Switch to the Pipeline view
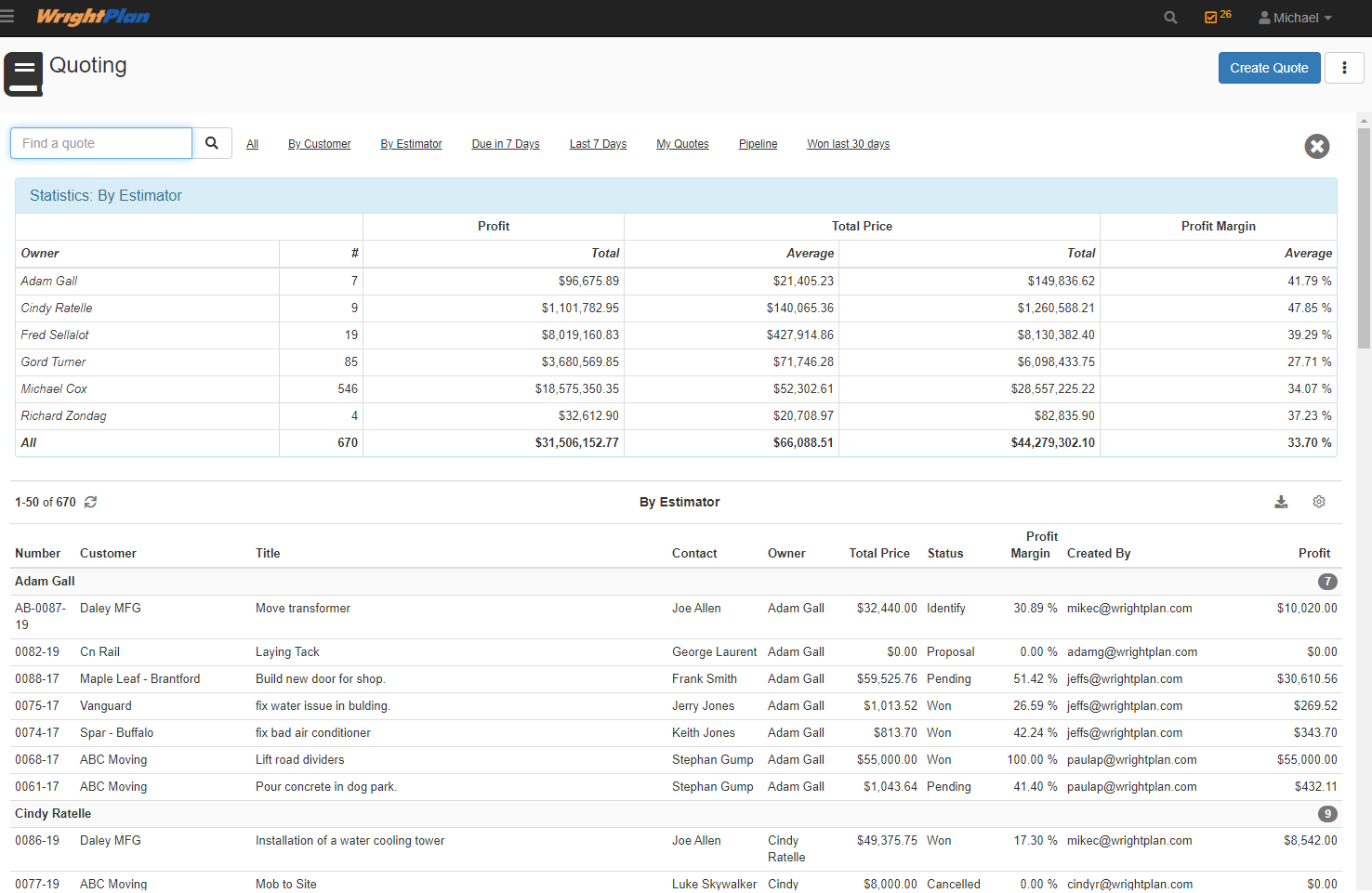 (x=758, y=144)
